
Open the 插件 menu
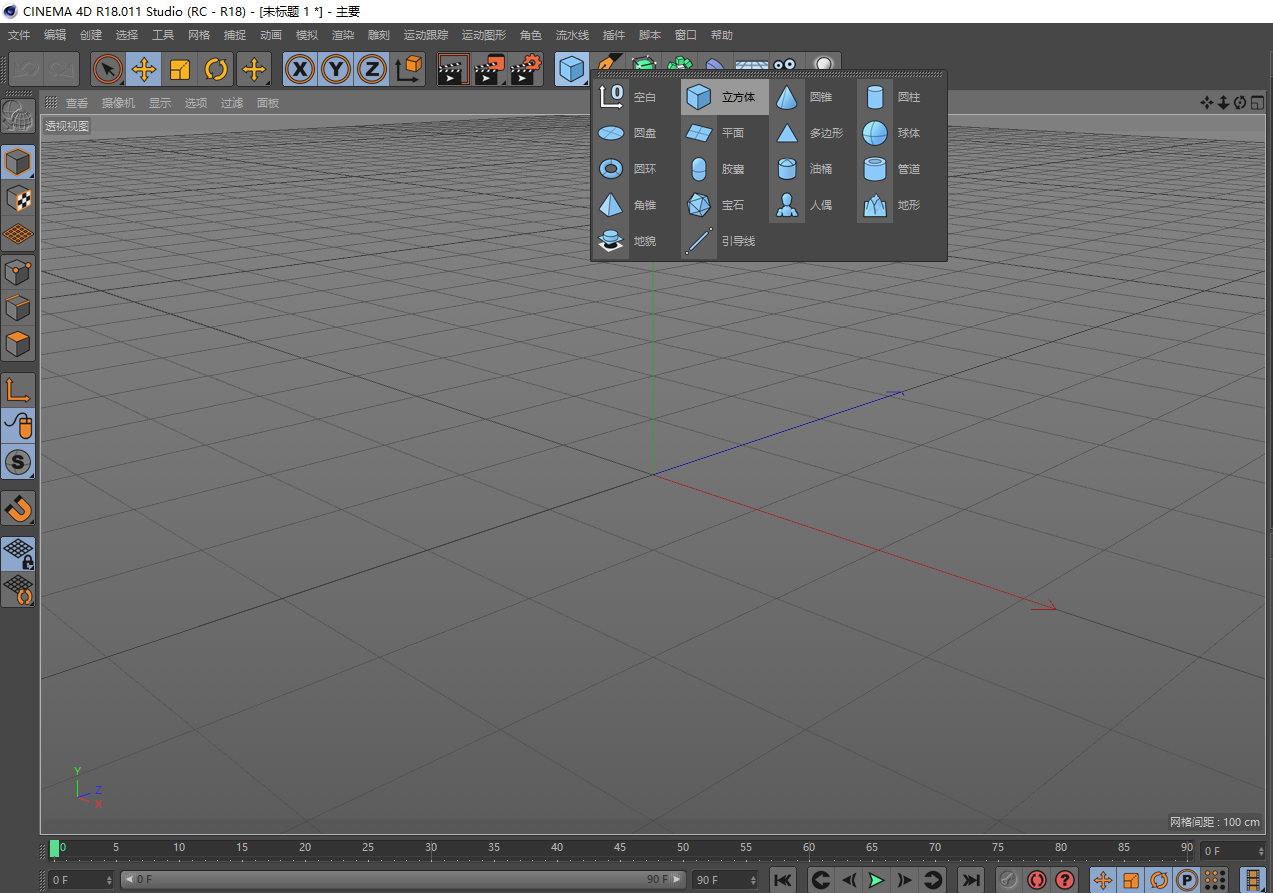[614, 35]
